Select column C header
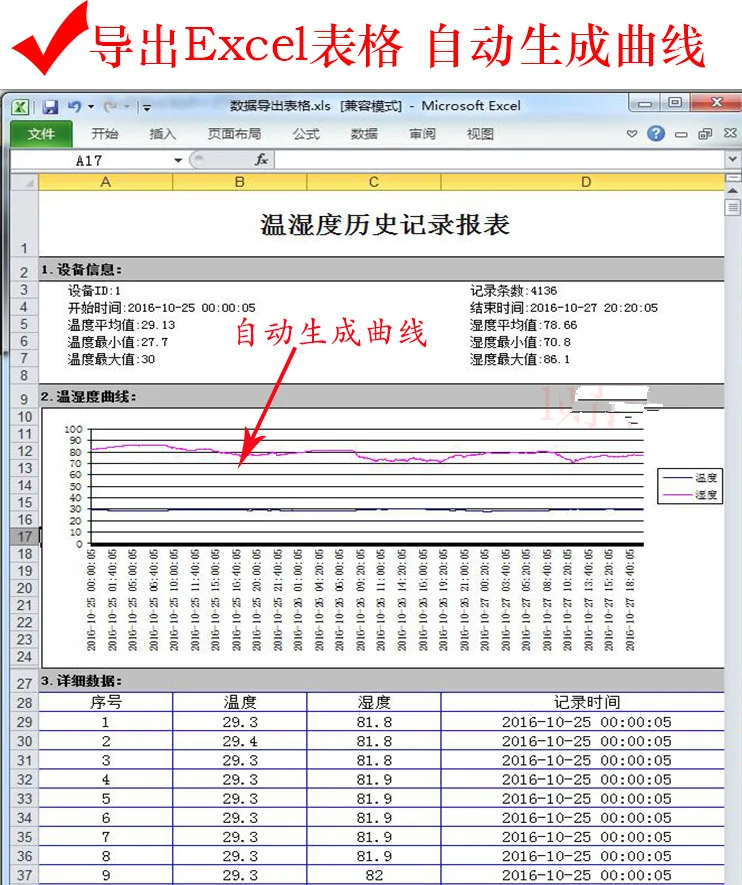Viewport: 742px width, 885px height. [x=374, y=182]
